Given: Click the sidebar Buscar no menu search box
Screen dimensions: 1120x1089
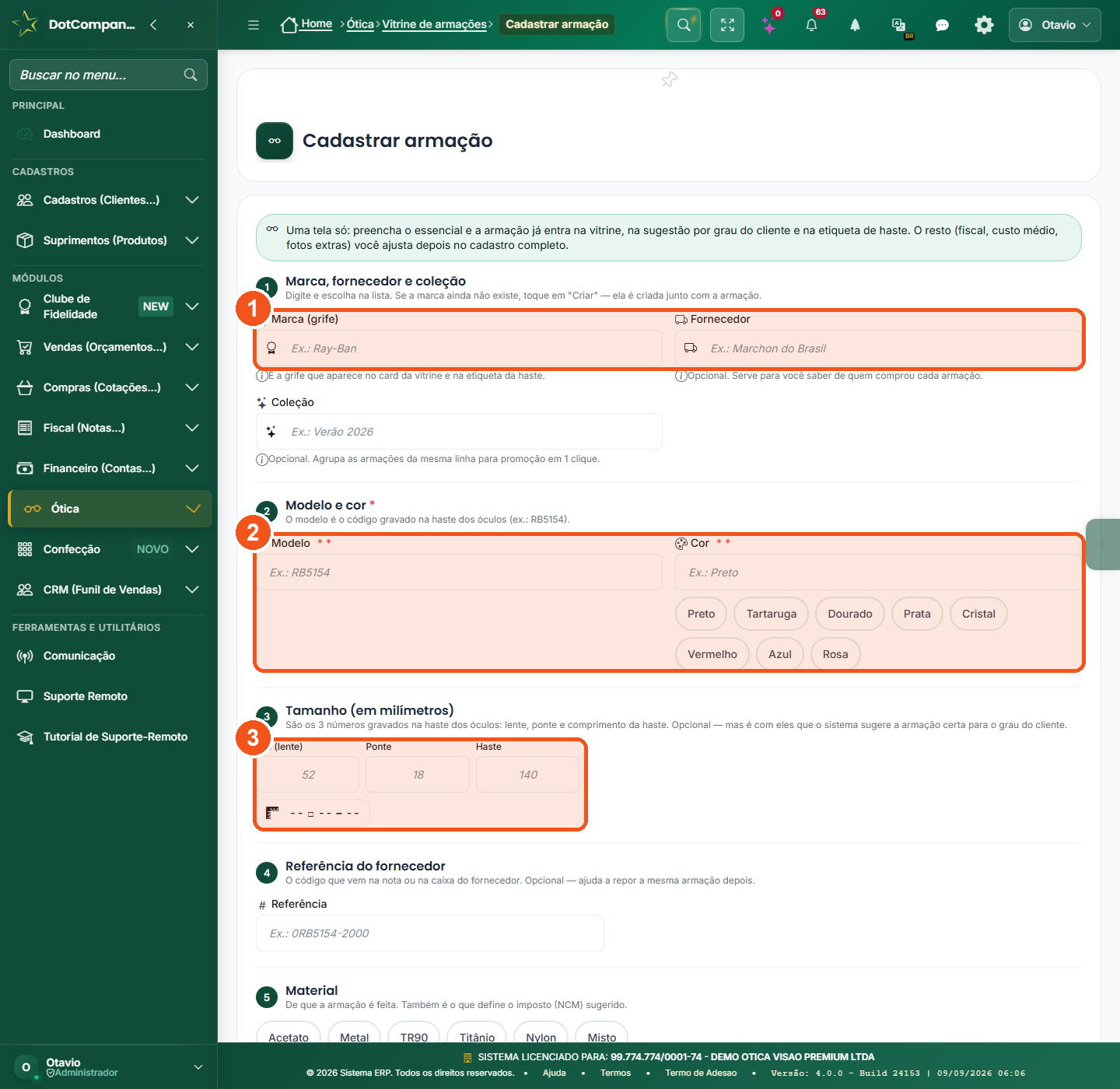Looking at the screenshot, I should (x=108, y=75).
